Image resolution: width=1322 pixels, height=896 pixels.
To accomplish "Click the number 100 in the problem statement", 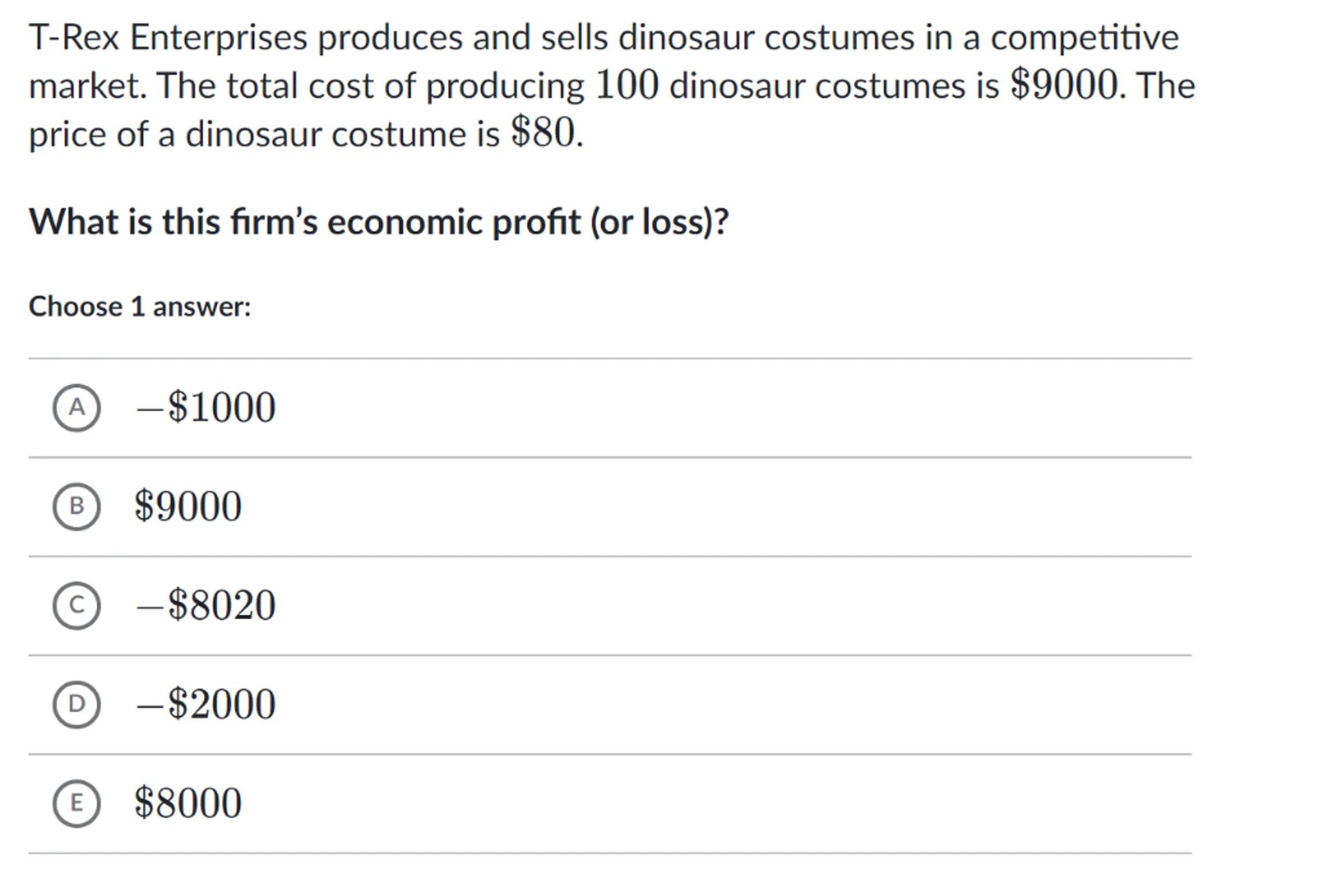I will pyautogui.click(x=626, y=85).
